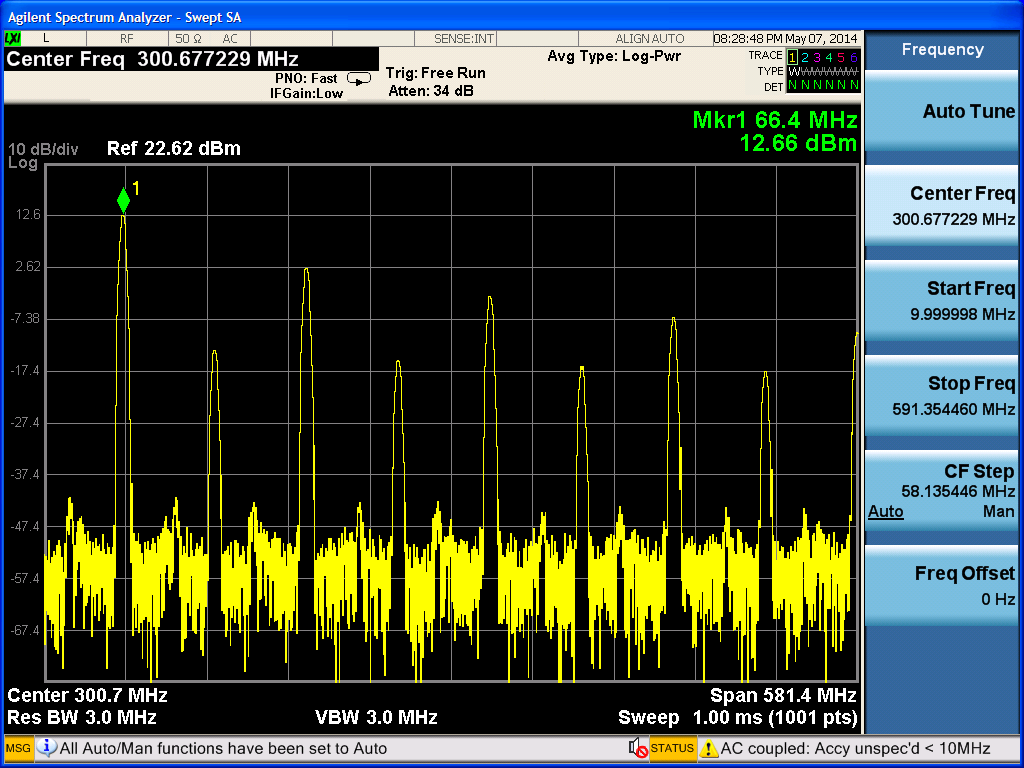
Task: Click the muted speaker icon in status bar
Action: pos(636,748)
